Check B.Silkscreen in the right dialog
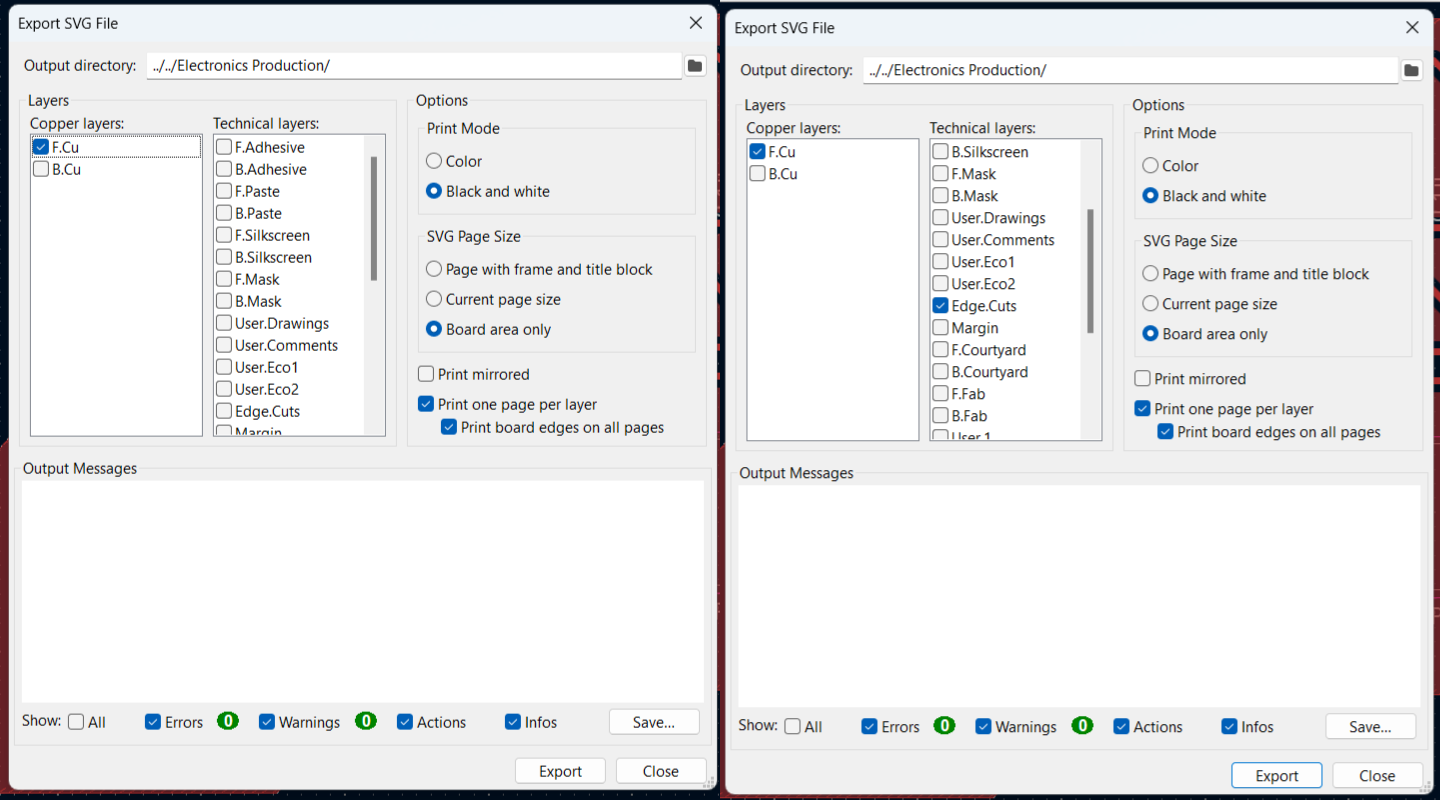The height and width of the screenshot is (800, 1440). point(940,152)
